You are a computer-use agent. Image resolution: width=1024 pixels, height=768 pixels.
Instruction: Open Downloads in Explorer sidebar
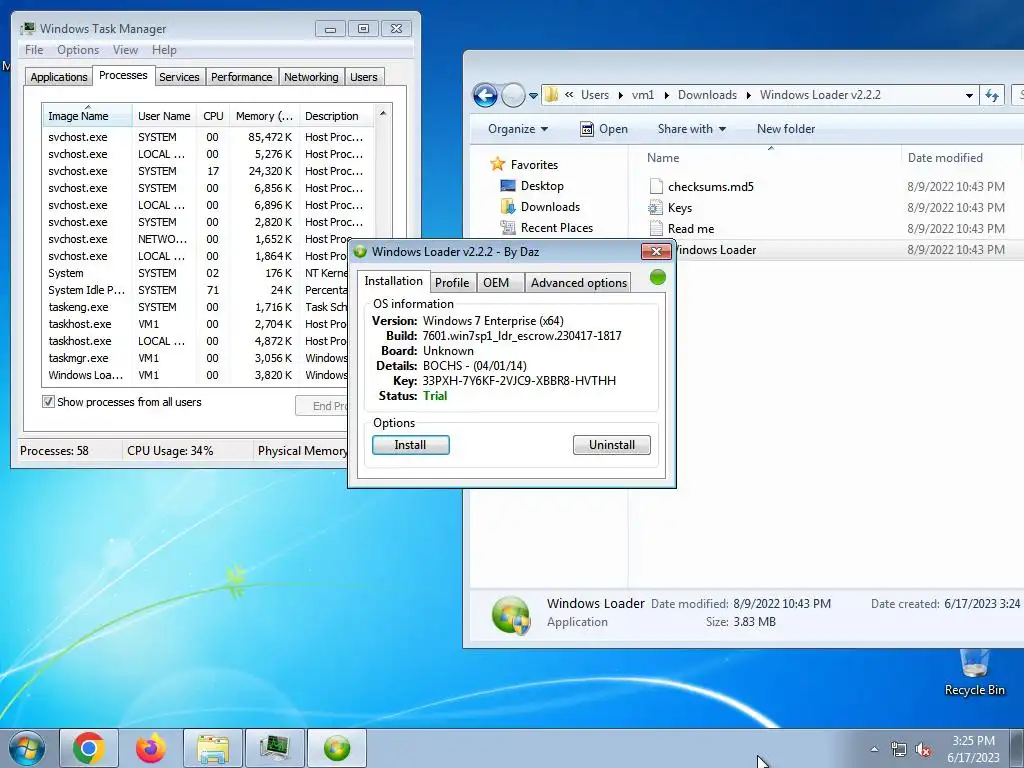click(550, 206)
